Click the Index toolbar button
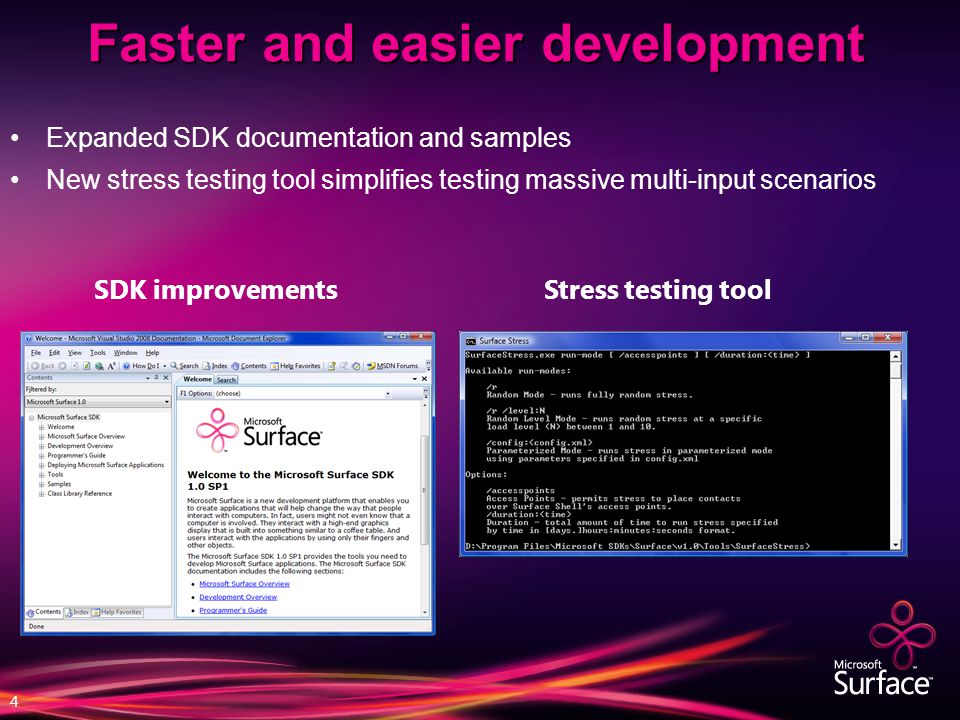The width and height of the screenshot is (960, 720). coord(216,366)
